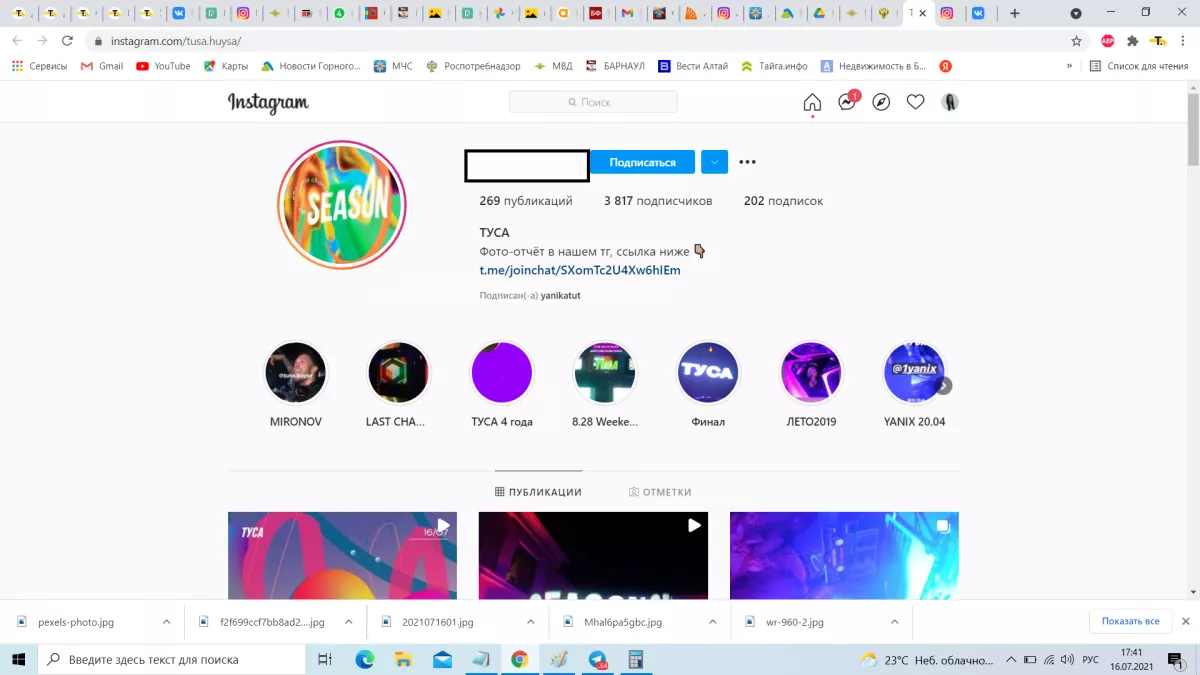Switch to Chrome from the taskbar
The width and height of the screenshot is (1200, 675).
coord(519,660)
